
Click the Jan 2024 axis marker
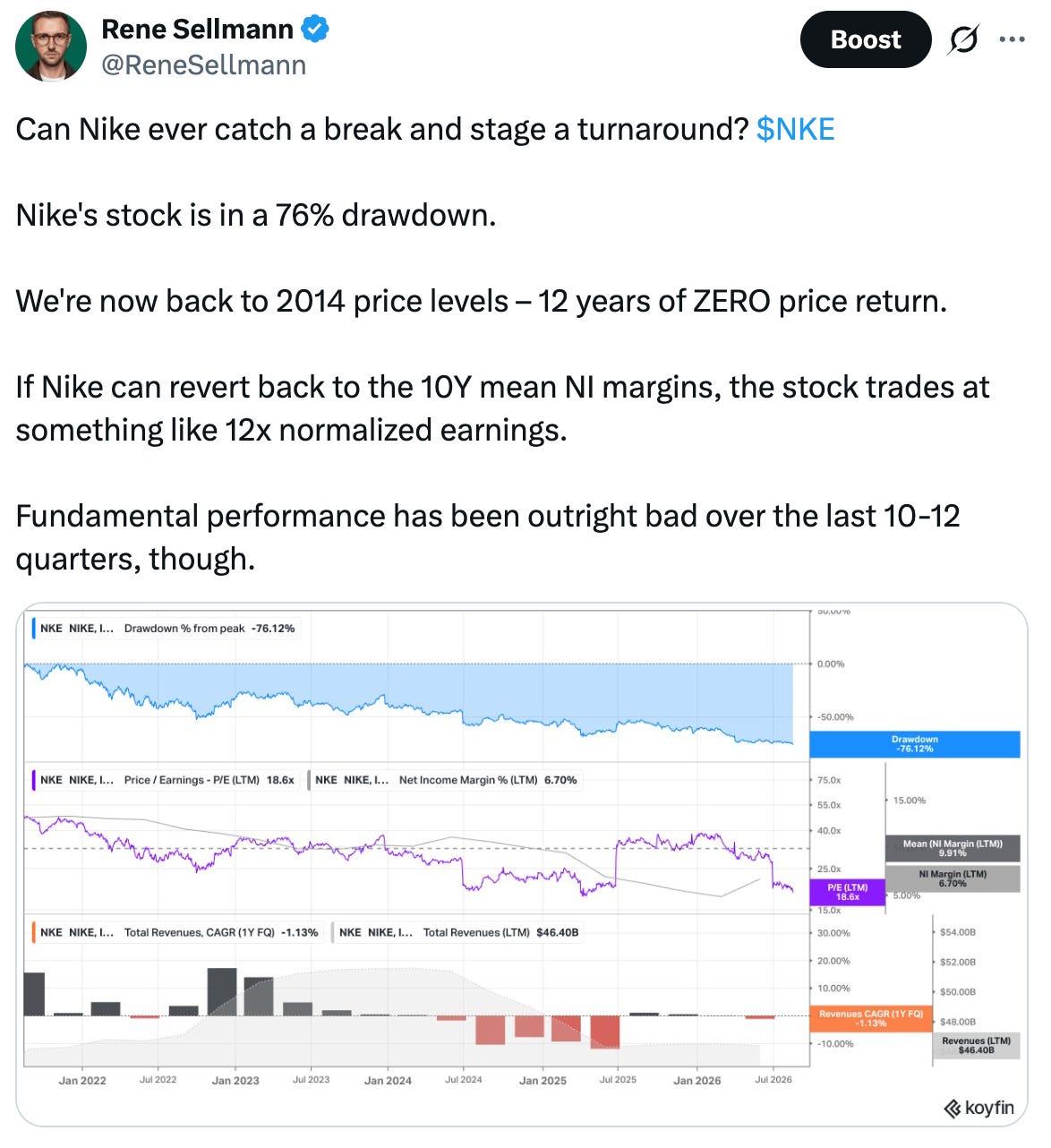[x=388, y=1080]
